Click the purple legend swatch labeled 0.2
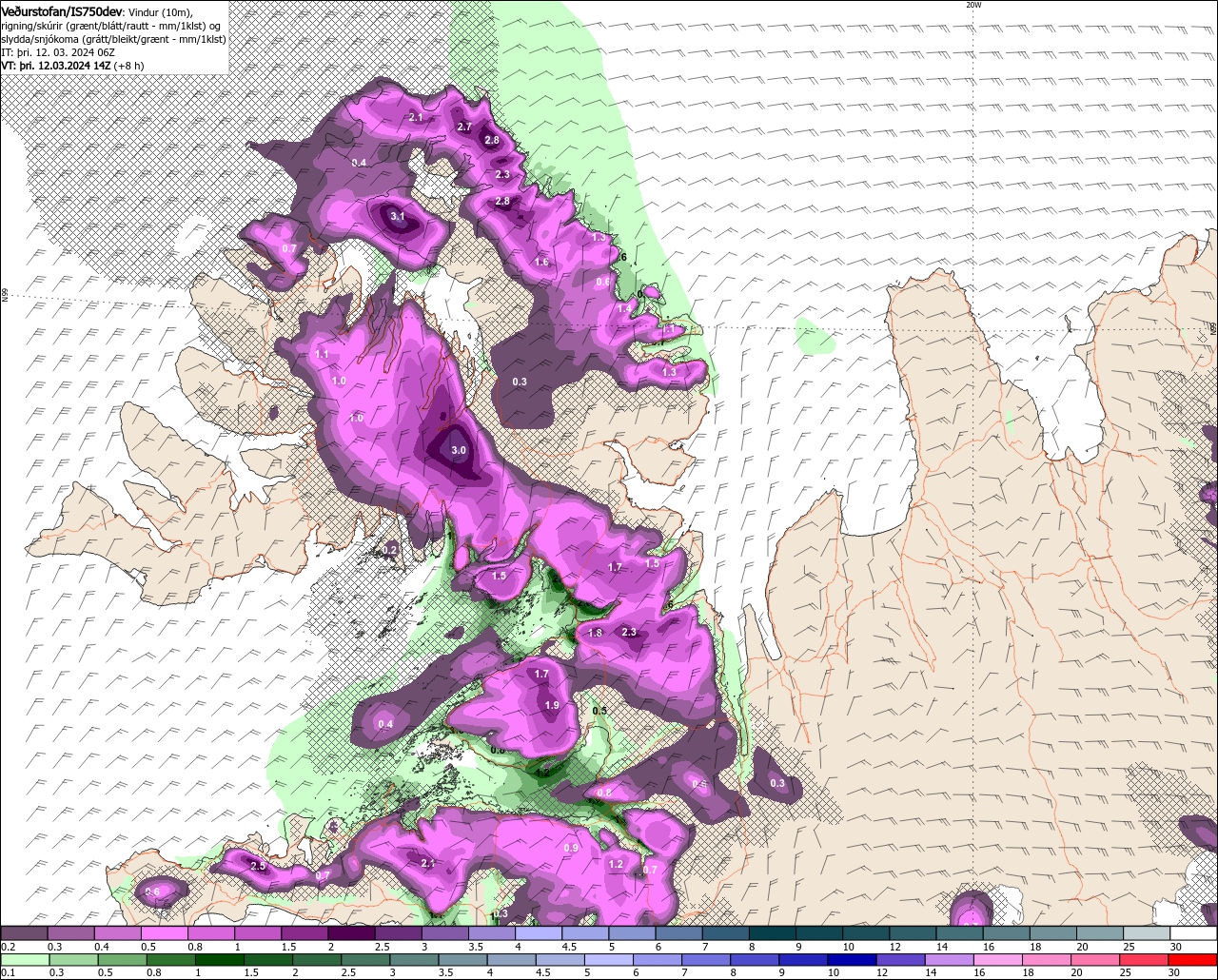Screen dimensions: 1218x980 pyautogui.click(x=24, y=933)
